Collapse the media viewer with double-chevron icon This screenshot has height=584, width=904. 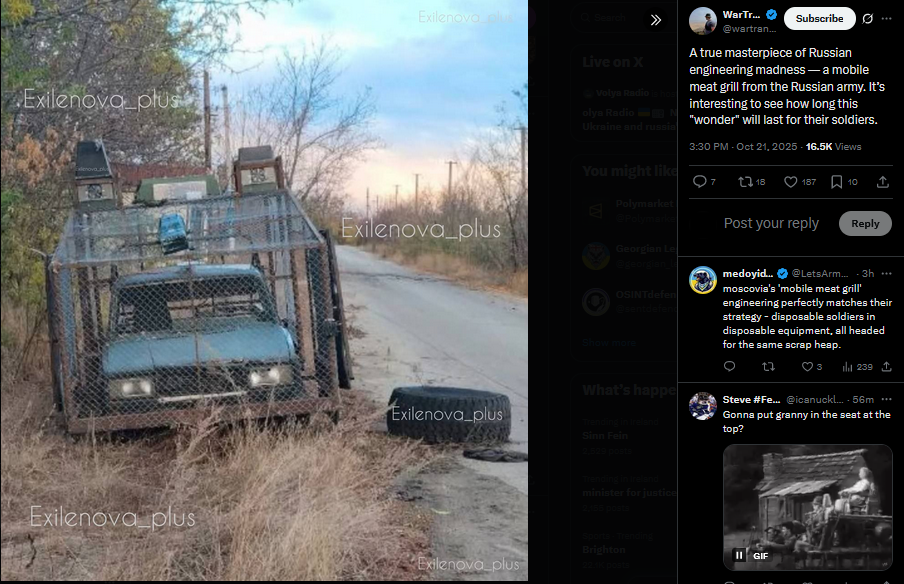point(656,20)
